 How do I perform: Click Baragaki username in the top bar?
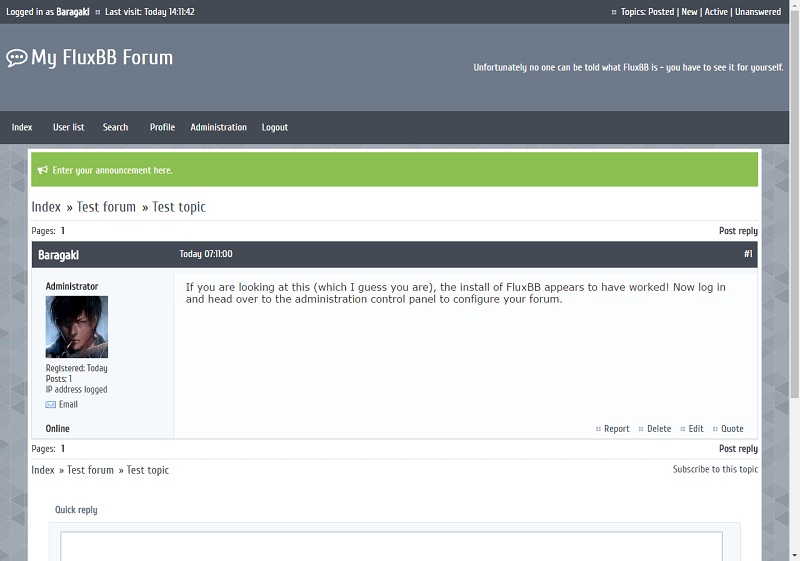(72, 11)
